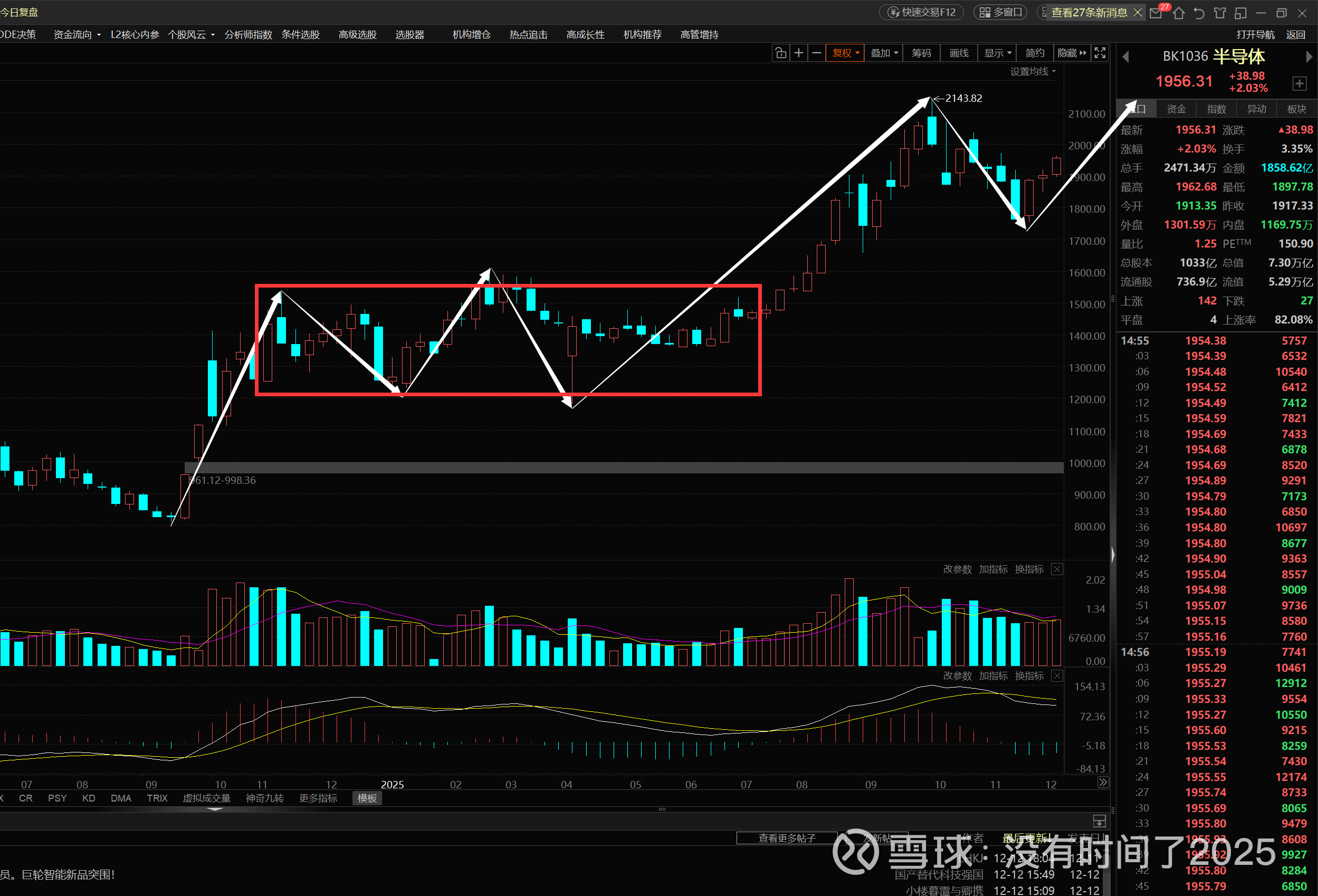Toggle 简约 simplified view
1318x896 pixels.
[1035, 53]
